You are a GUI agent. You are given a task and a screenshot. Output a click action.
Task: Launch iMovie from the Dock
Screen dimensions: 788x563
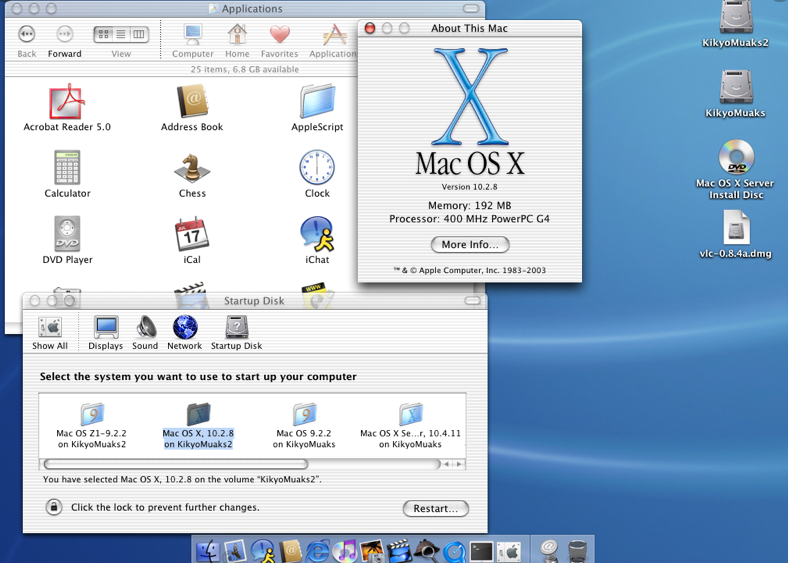[x=400, y=550]
